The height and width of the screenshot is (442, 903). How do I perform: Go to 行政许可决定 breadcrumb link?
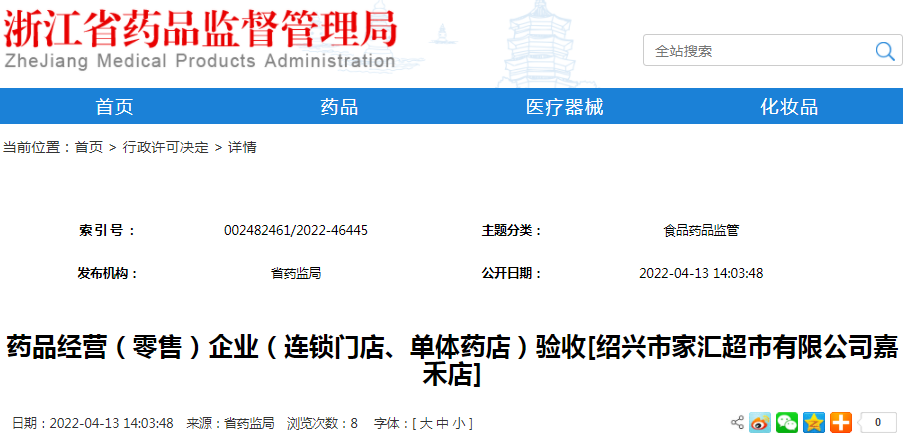tap(165, 147)
